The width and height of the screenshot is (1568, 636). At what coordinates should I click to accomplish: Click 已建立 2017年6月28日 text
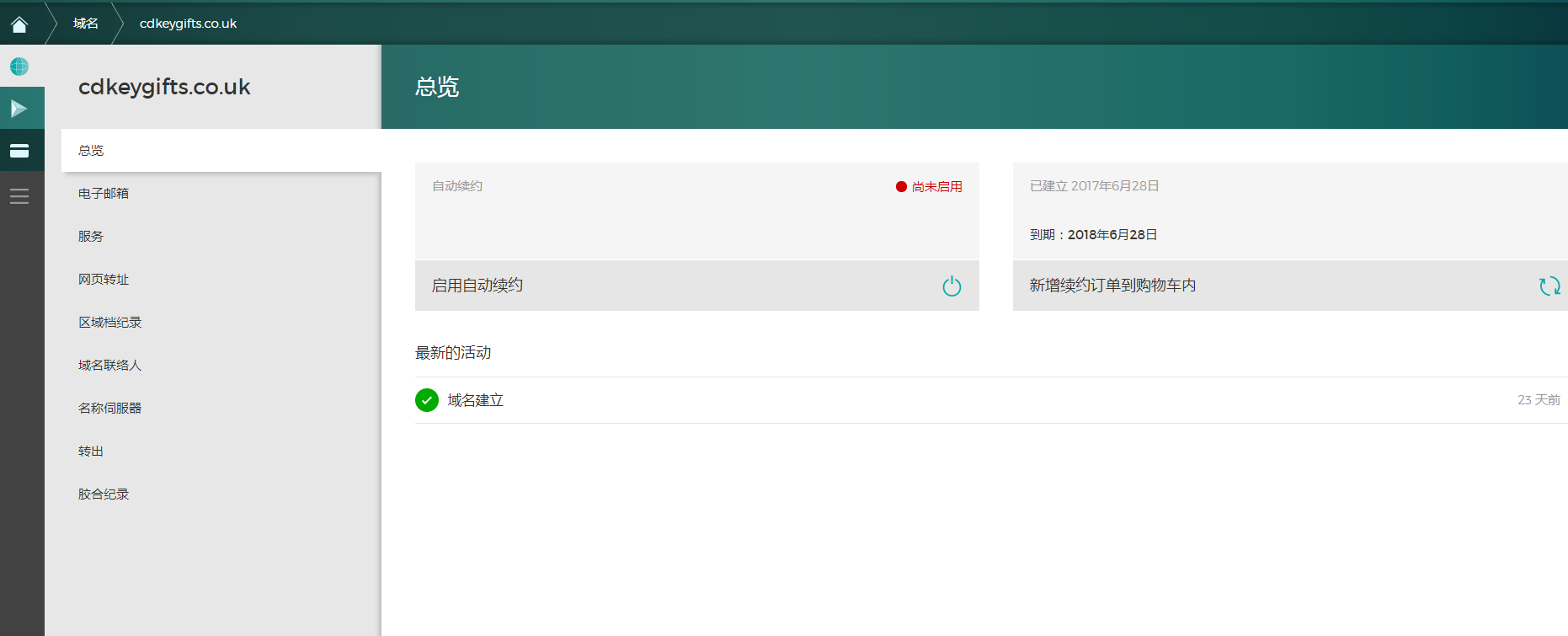point(1095,186)
